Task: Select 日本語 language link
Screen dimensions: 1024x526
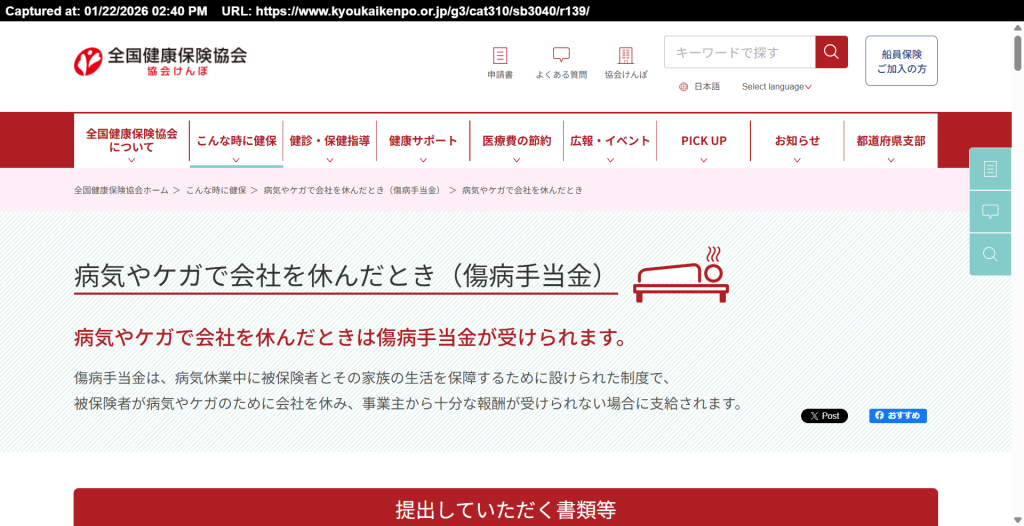Action: [707, 87]
